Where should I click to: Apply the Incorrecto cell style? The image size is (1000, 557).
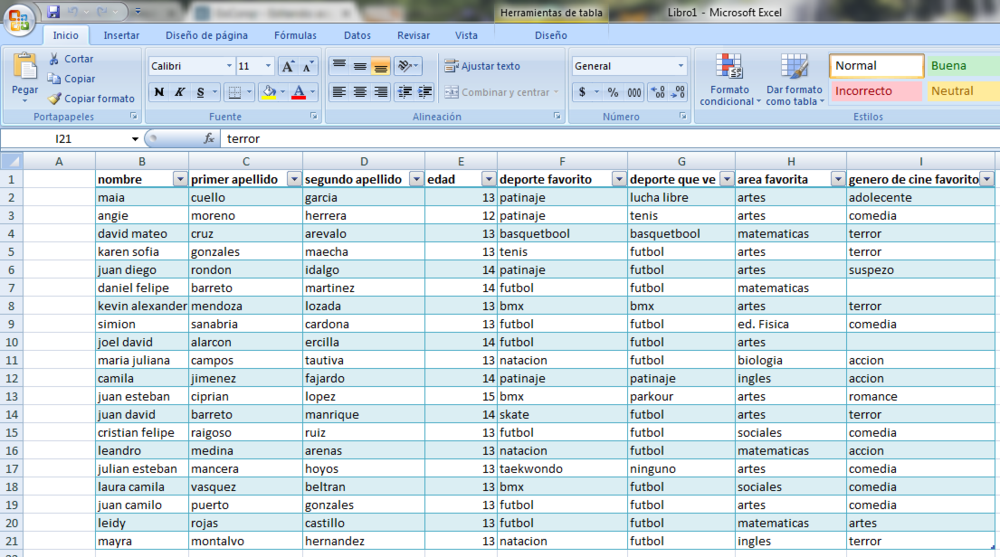click(875, 91)
